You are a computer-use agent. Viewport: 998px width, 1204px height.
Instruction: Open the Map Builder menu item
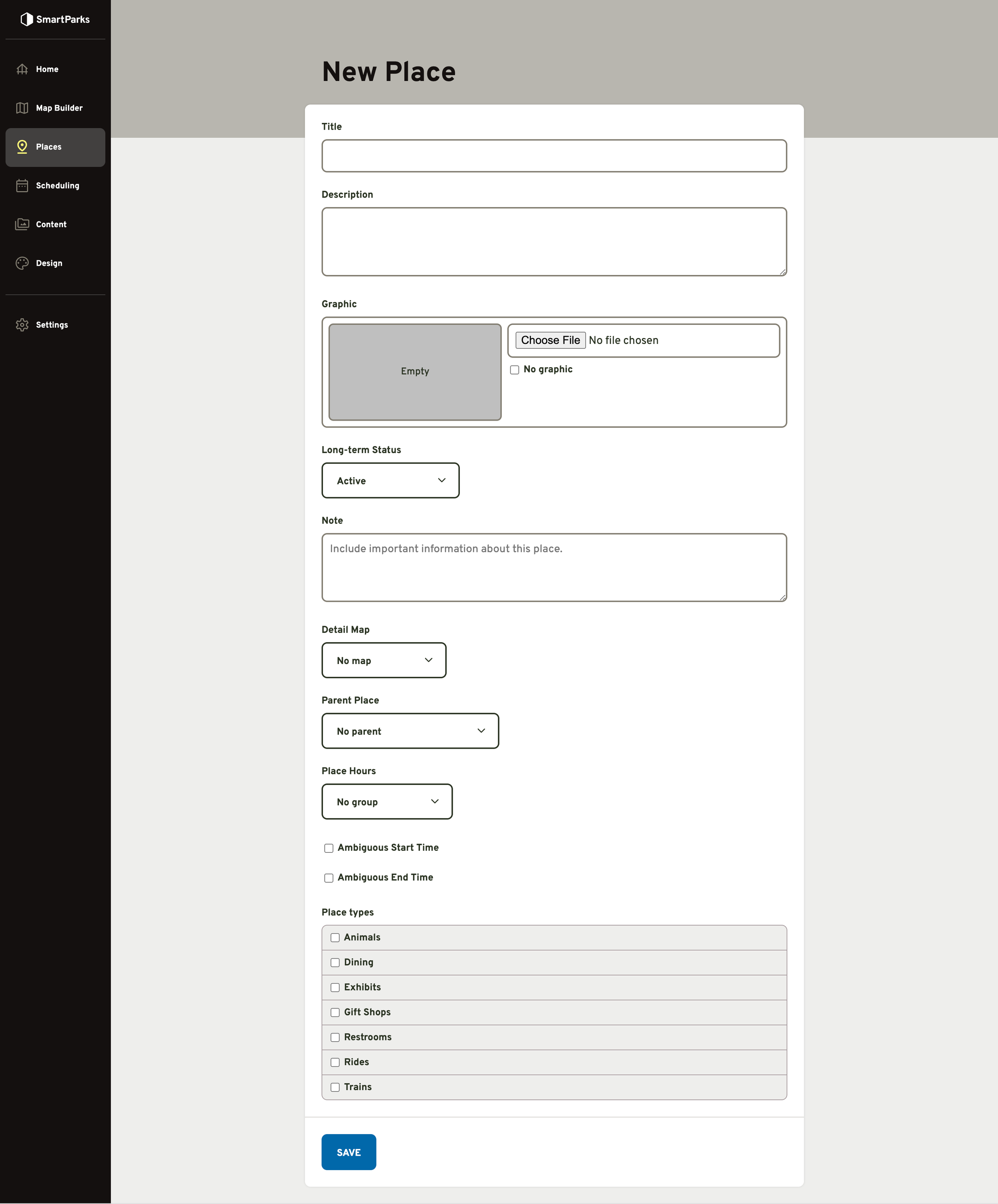tap(55, 109)
